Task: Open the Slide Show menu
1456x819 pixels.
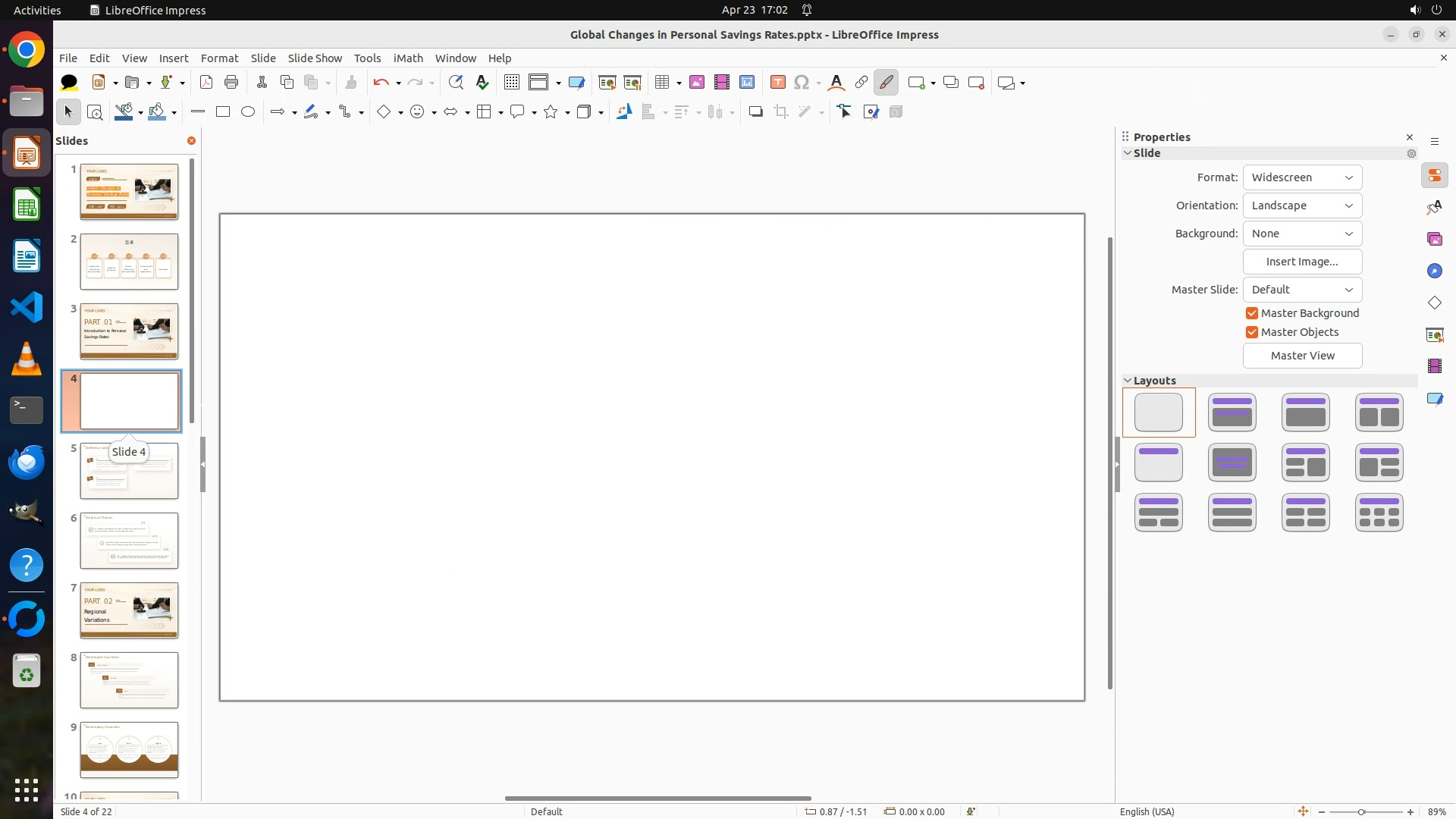Action: point(315,58)
